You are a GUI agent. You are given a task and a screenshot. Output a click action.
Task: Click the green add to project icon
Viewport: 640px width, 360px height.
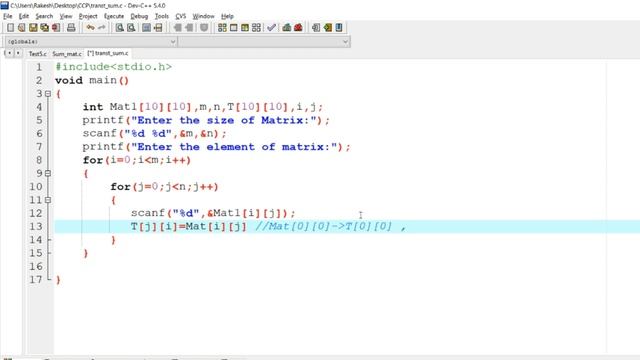[328, 28]
